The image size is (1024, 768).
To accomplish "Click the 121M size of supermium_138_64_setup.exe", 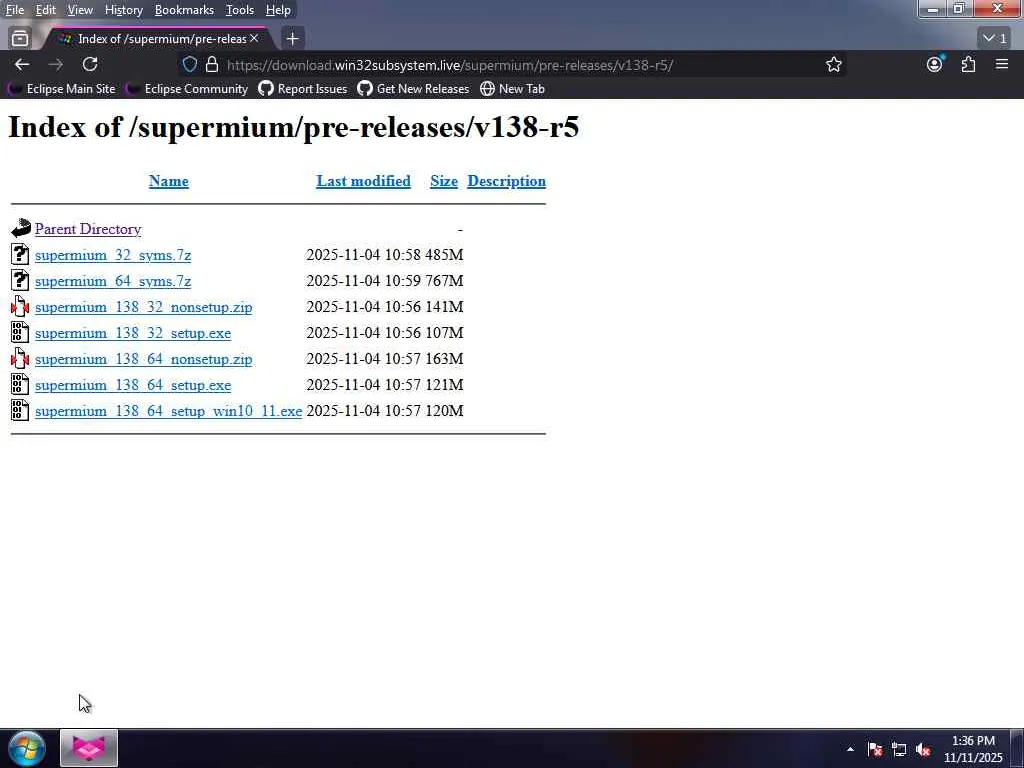I will (x=444, y=385).
